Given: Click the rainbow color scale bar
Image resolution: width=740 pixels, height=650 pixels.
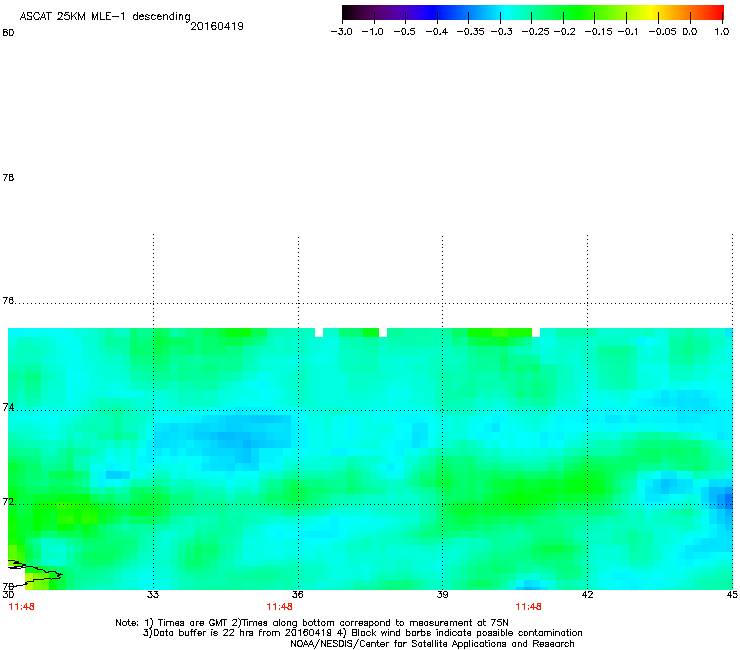Looking at the screenshot, I should [532, 13].
